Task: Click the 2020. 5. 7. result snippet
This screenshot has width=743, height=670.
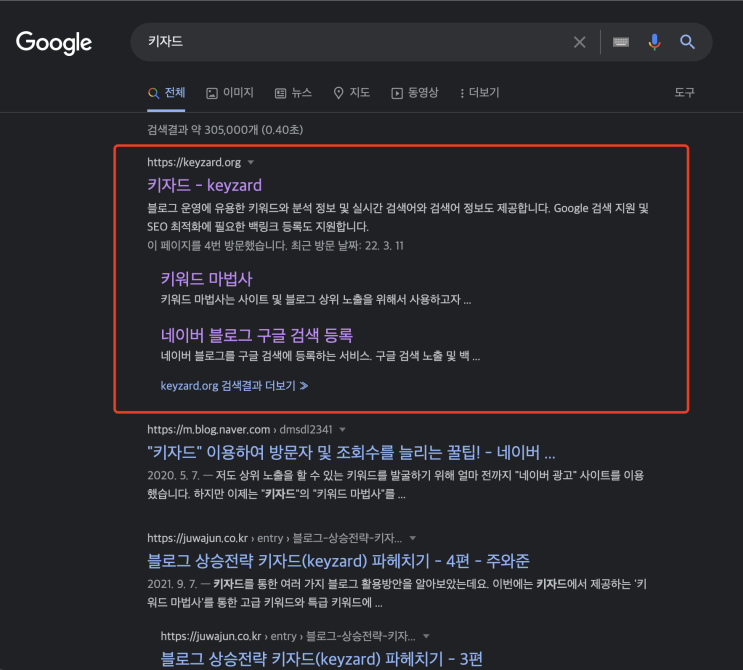Action: pyautogui.click(x=395, y=485)
